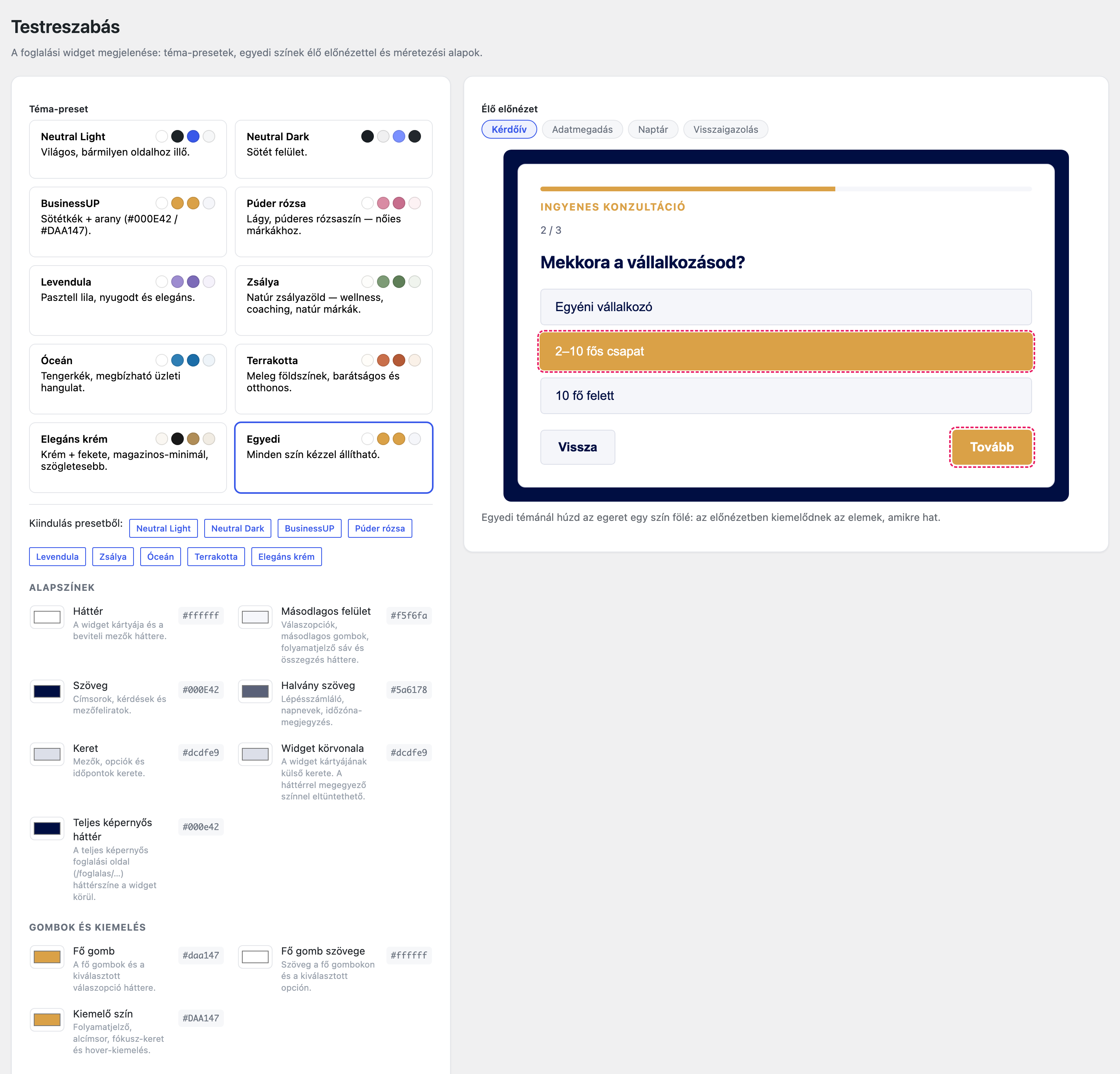The width and height of the screenshot is (1120, 1074).
Task: Click the Levendula starting preset button
Action: (x=58, y=557)
